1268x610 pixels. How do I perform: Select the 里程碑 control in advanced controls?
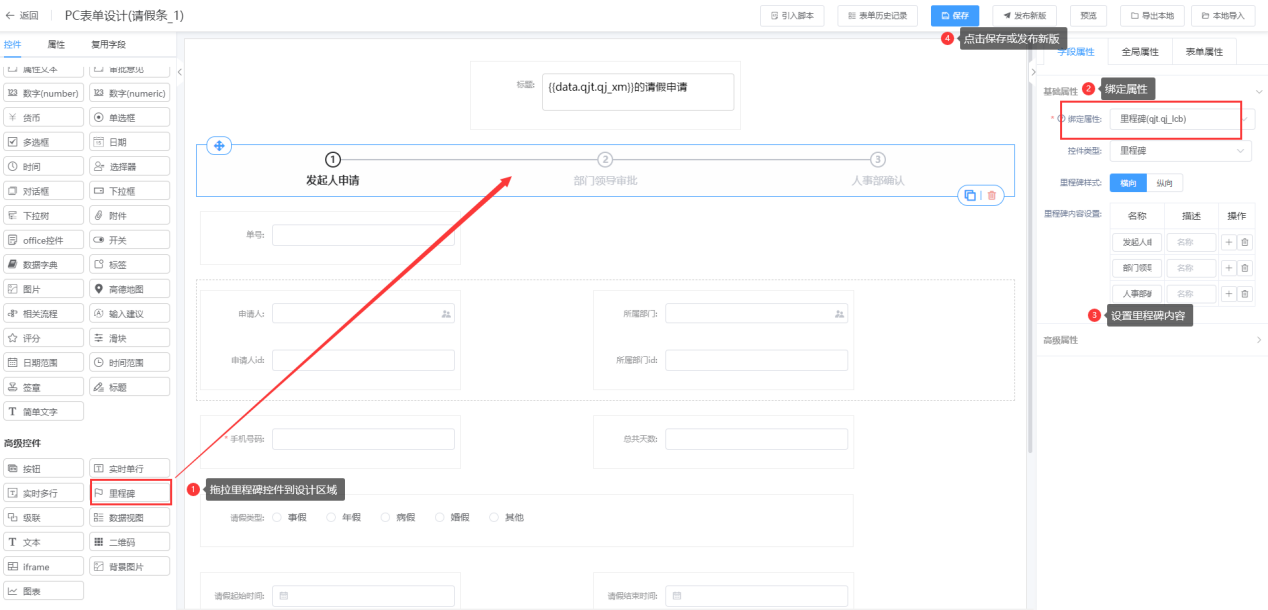[130, 493]
